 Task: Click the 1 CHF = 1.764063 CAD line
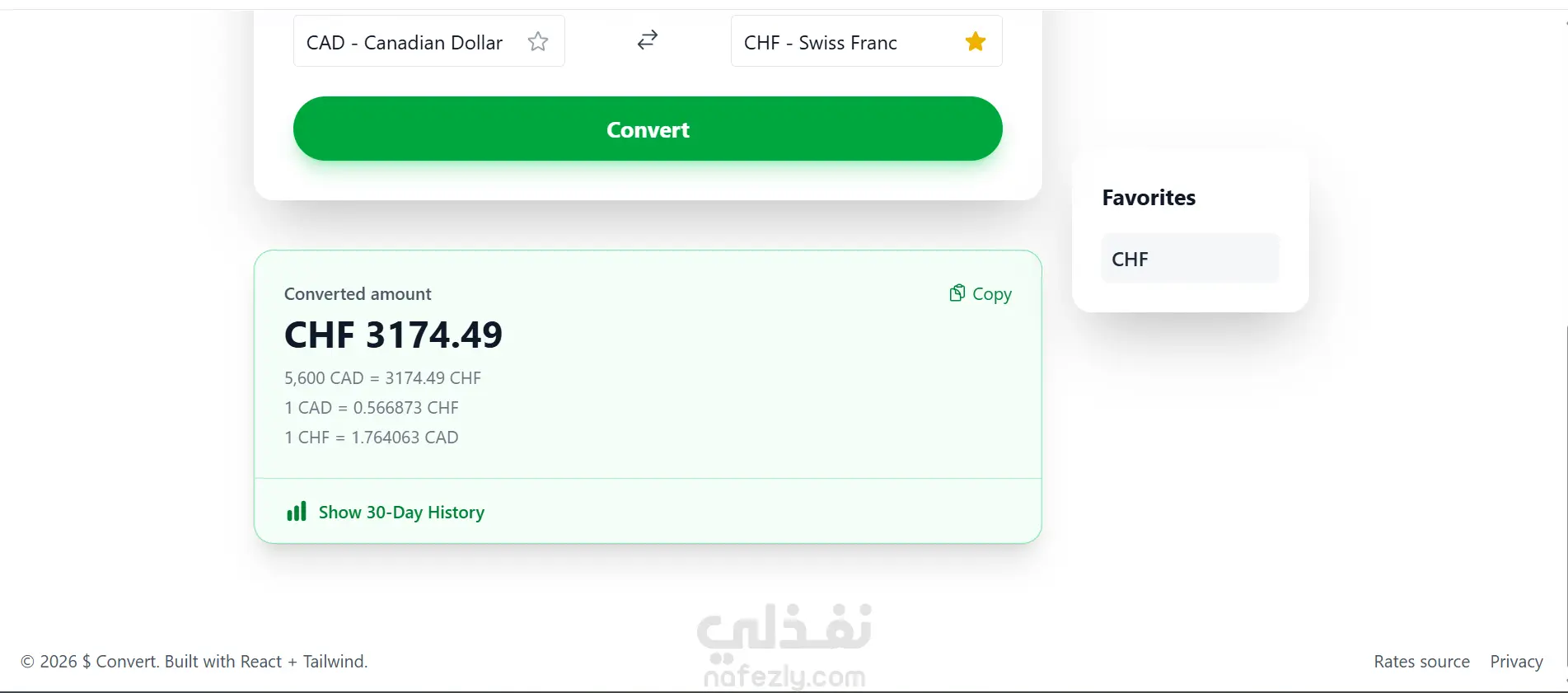pos(371,438)
